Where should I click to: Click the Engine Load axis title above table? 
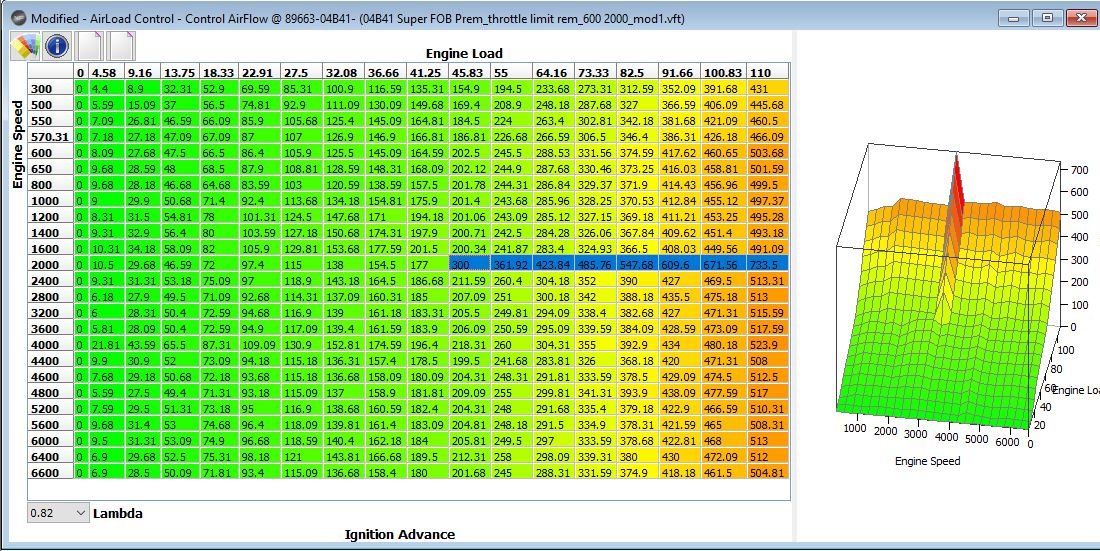coord(464,53)
